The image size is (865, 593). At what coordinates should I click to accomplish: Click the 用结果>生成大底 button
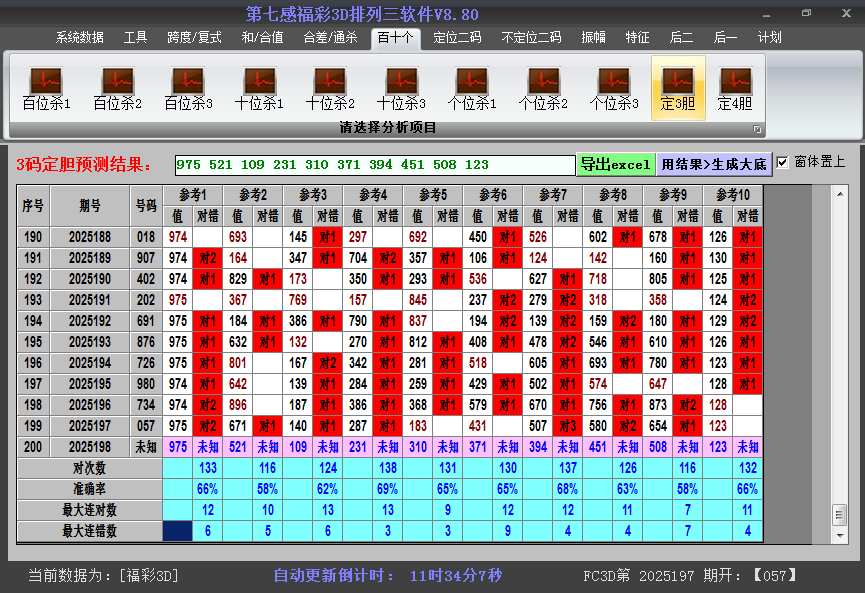[714, 164]
